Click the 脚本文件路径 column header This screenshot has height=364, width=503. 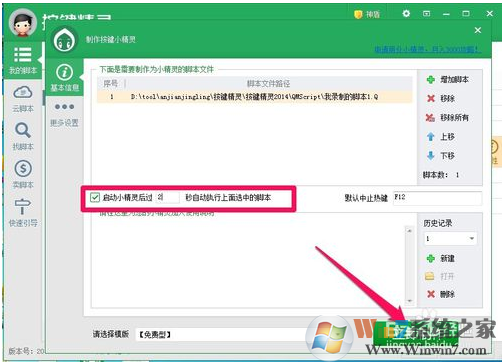(268, 83)
